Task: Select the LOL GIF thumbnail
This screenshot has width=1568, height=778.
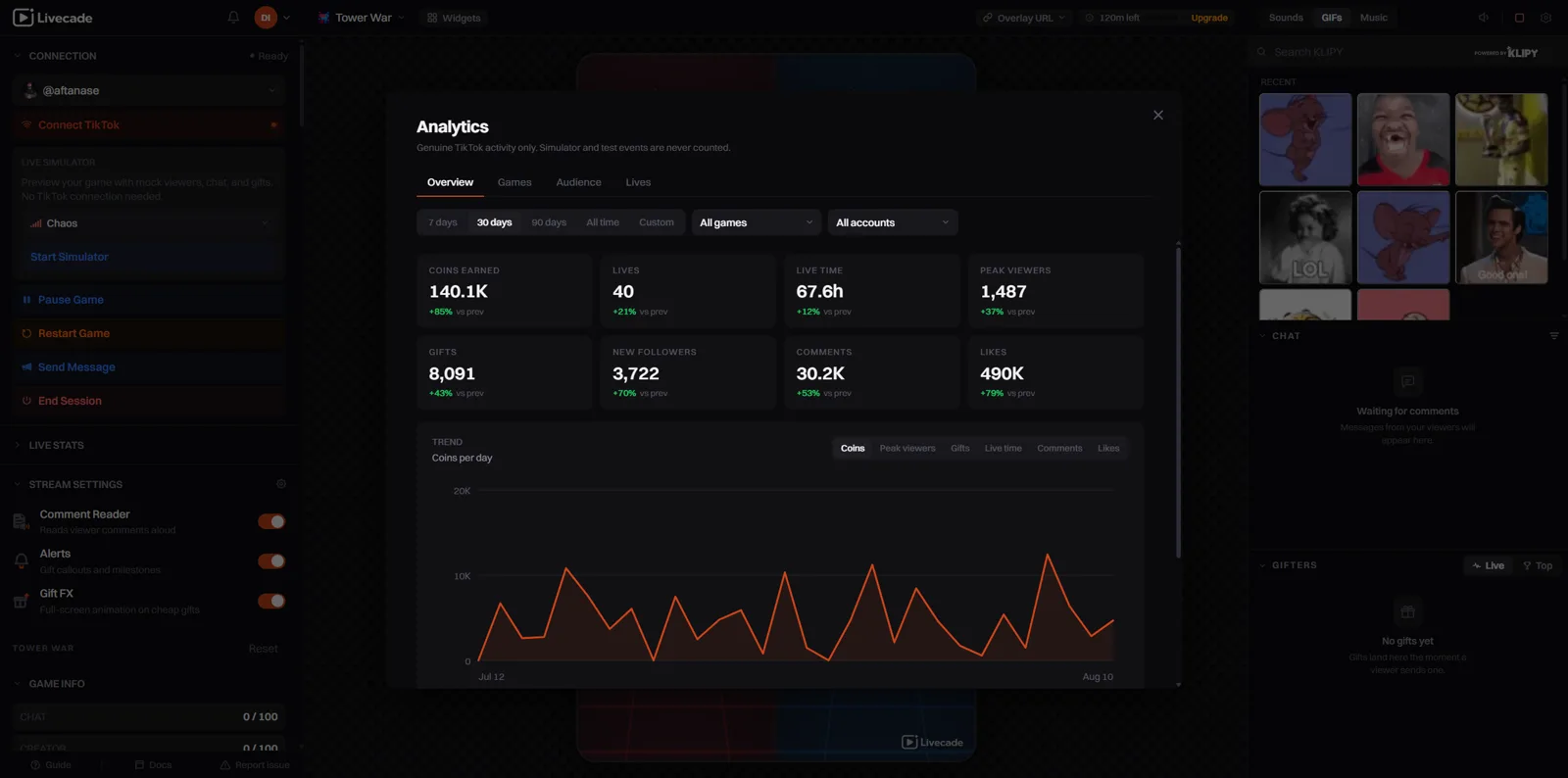Action: pos(1305,237)
